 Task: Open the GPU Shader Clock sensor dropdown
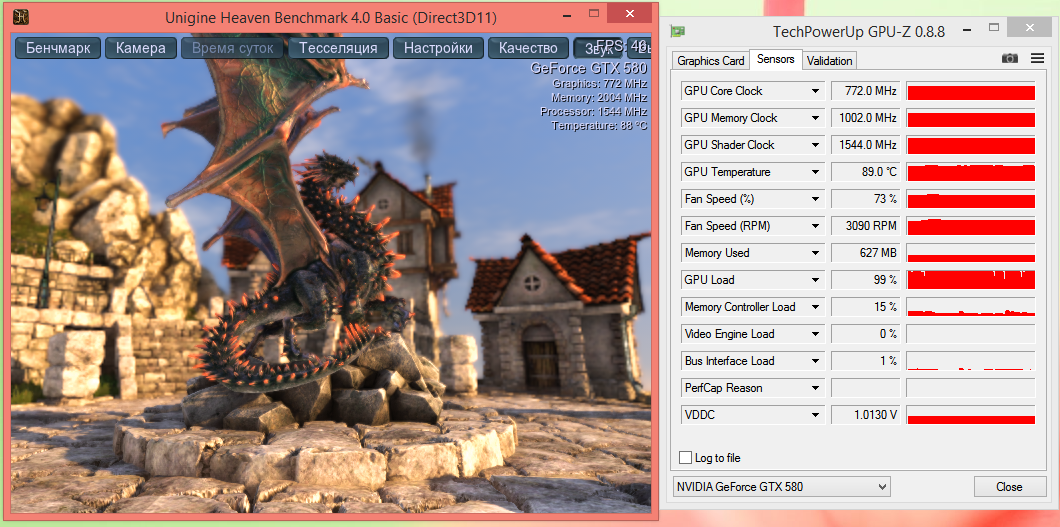[x=815, y=145]
